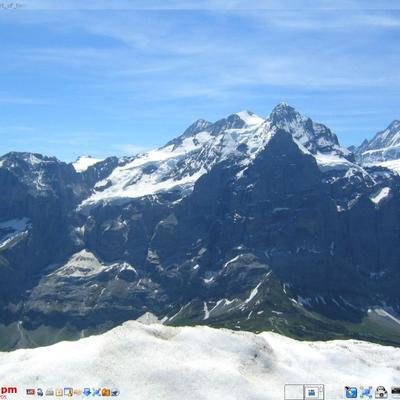Viewport: 400px width, 400px height.
Task: Open the pale yellow launcher icon after monitor
Action: click(x=77, y=392)
